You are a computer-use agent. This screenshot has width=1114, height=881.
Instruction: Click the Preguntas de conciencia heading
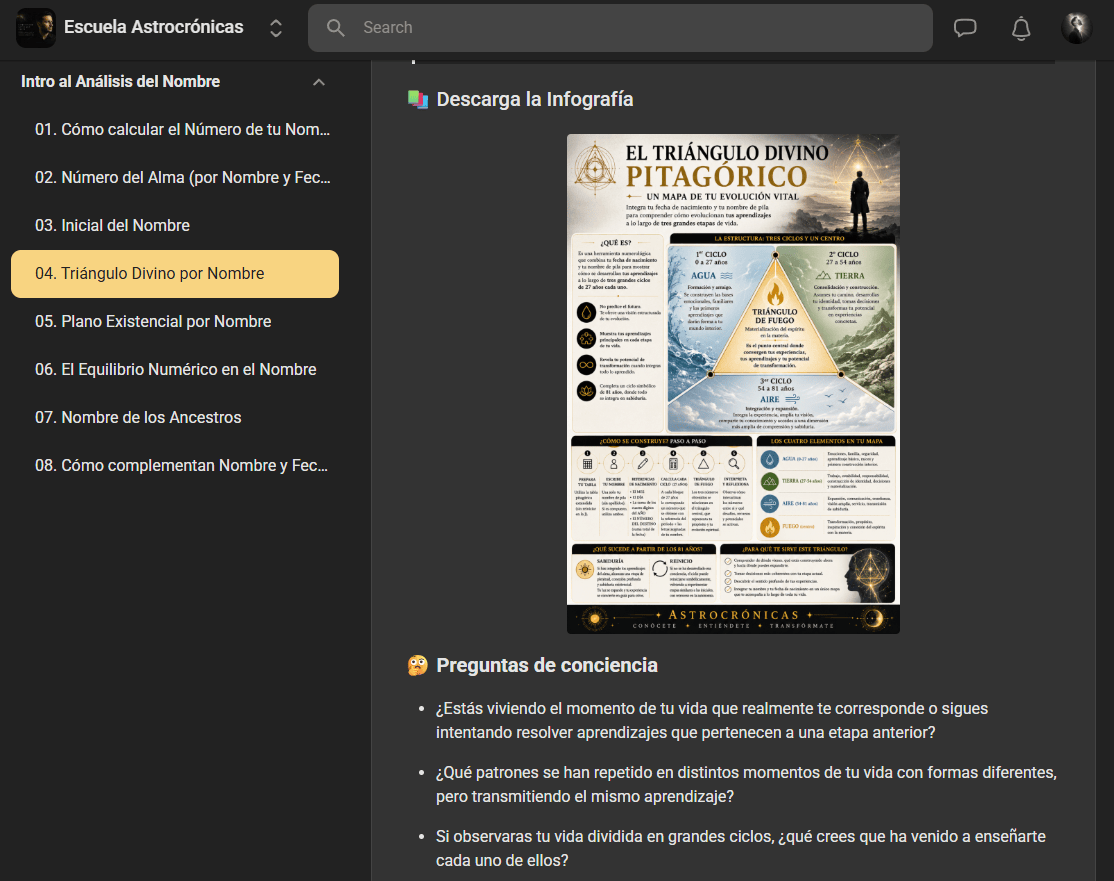coord(547,666)
